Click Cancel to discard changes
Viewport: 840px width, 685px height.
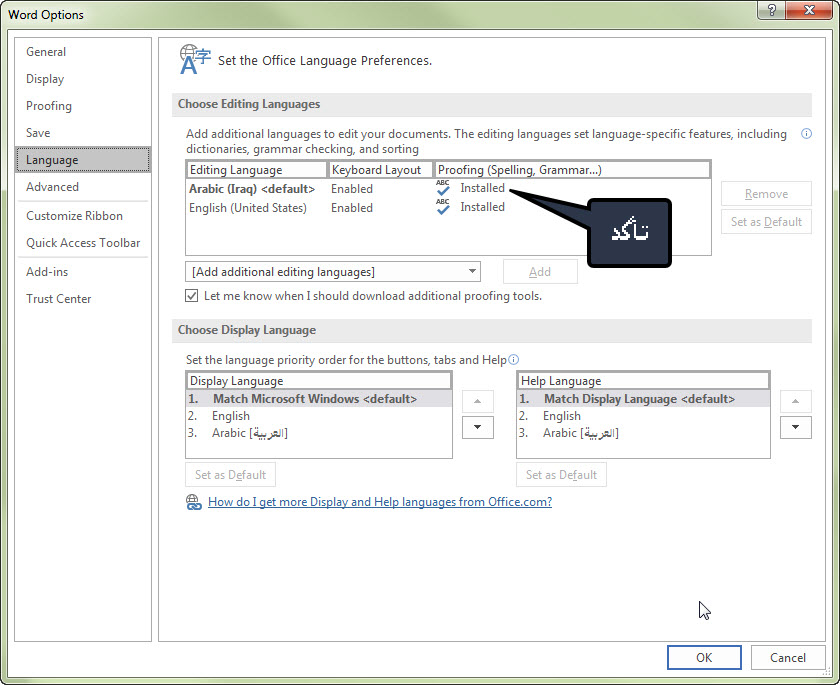click(x=788, y=657)
